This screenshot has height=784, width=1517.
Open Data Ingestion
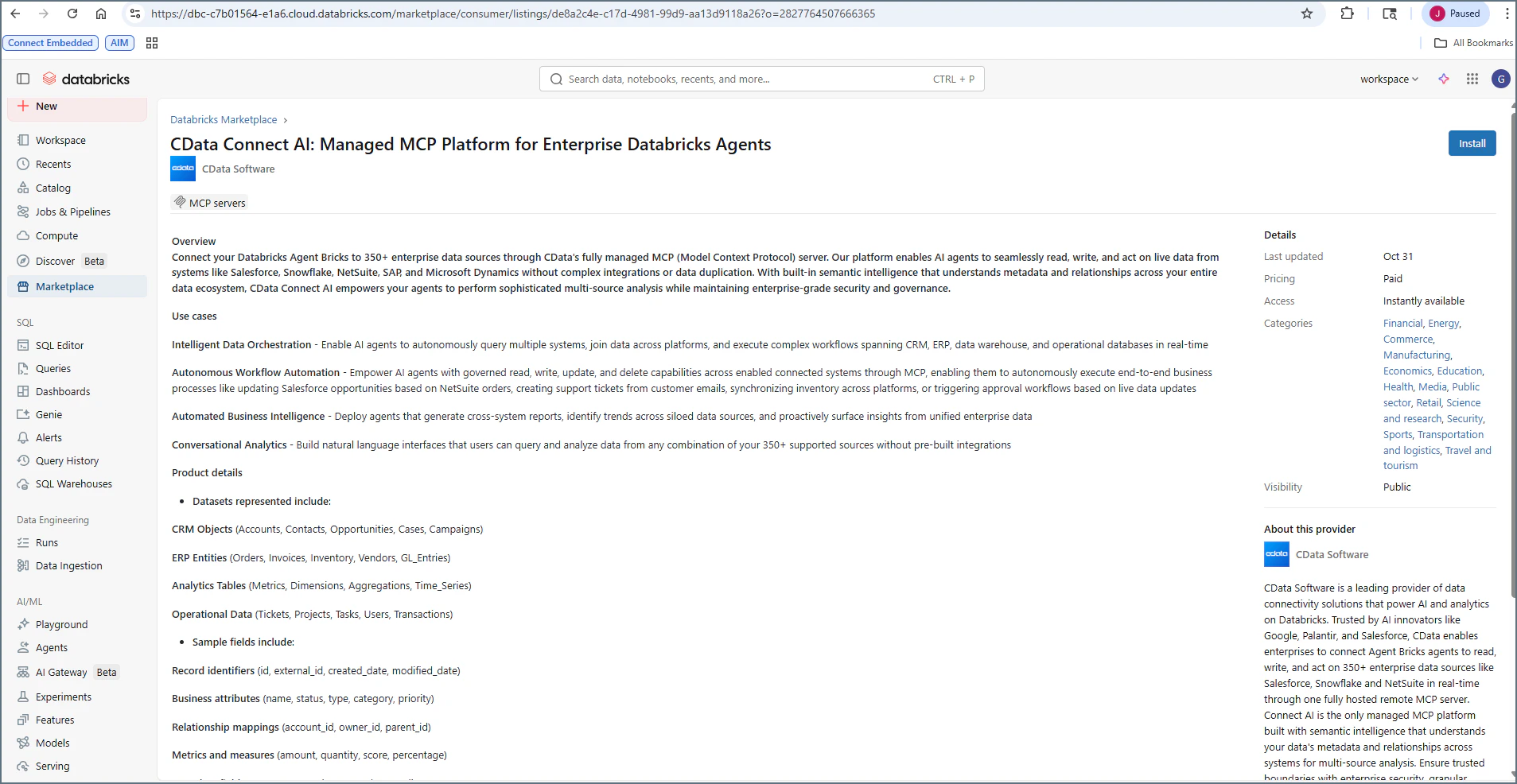pos(77,565)
